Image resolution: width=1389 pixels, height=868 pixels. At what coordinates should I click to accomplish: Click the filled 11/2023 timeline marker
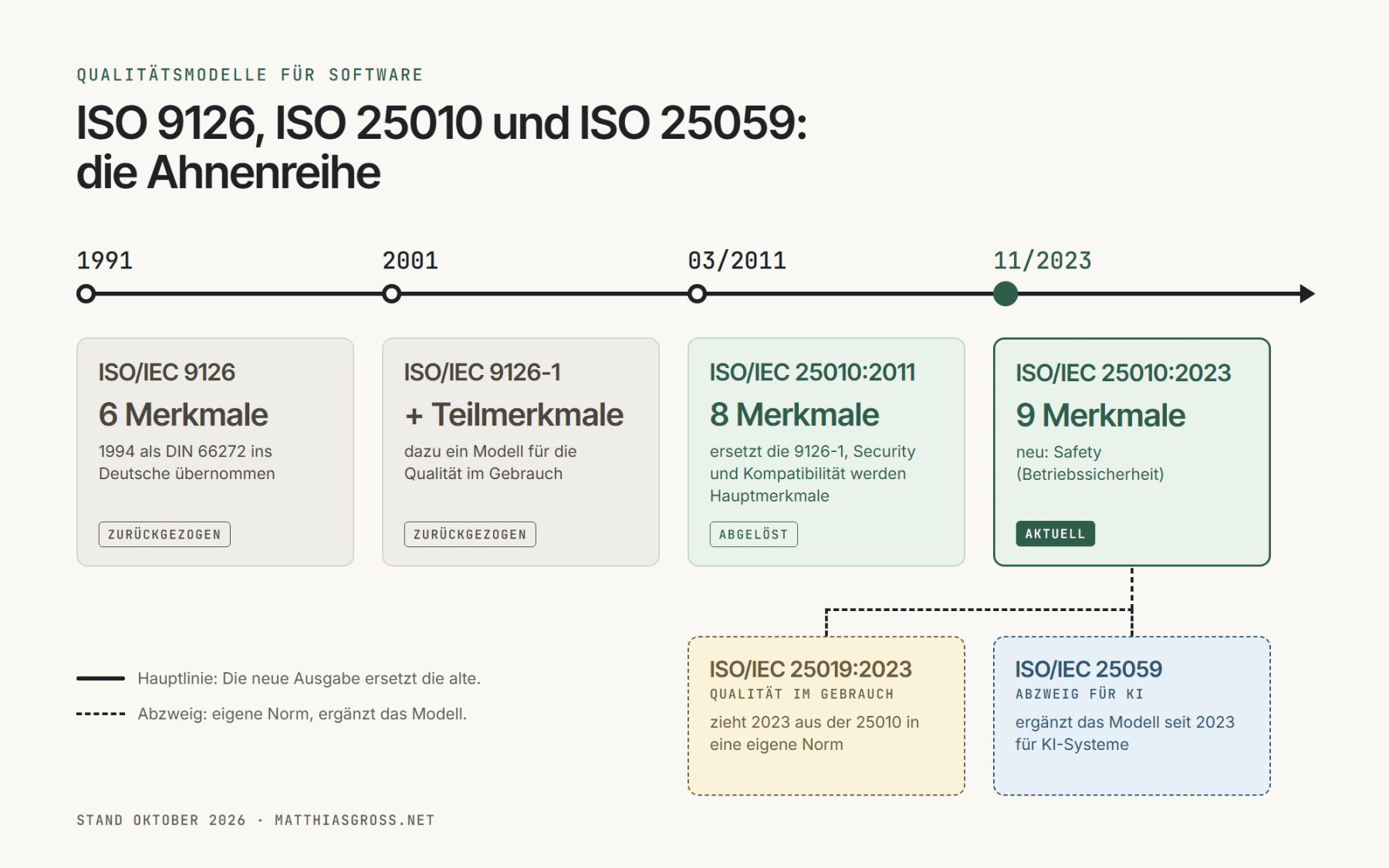point(1005,294)
